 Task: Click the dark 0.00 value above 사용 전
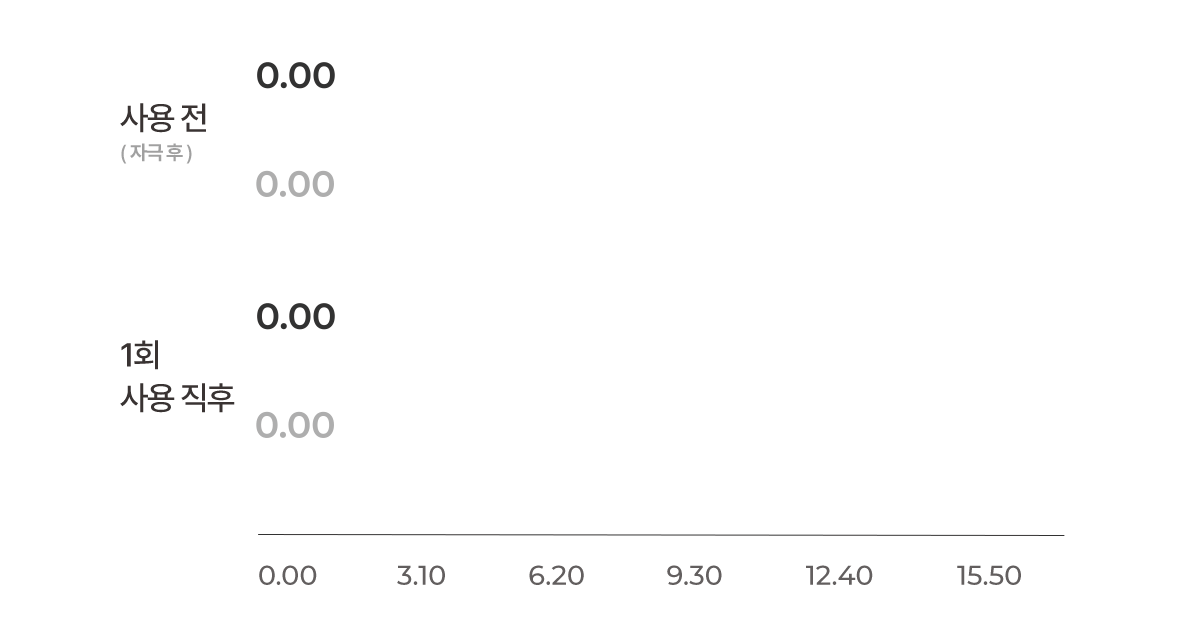point(295,76)
